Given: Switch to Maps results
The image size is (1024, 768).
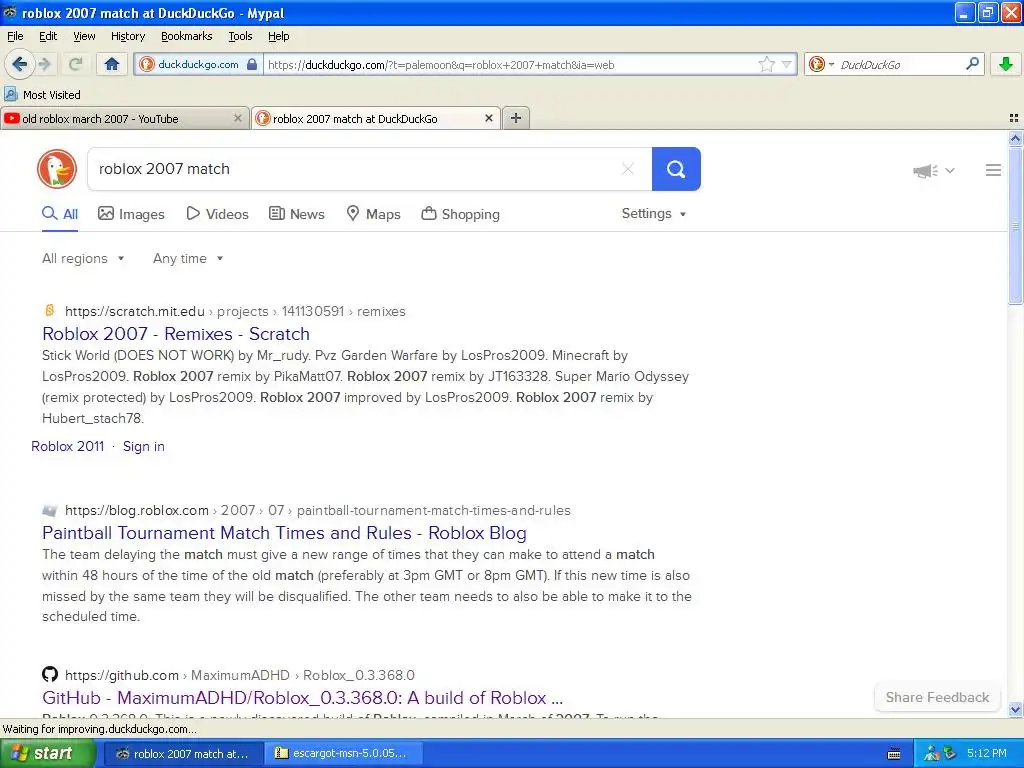Looking at the screenshot, I should pos(373,214).
